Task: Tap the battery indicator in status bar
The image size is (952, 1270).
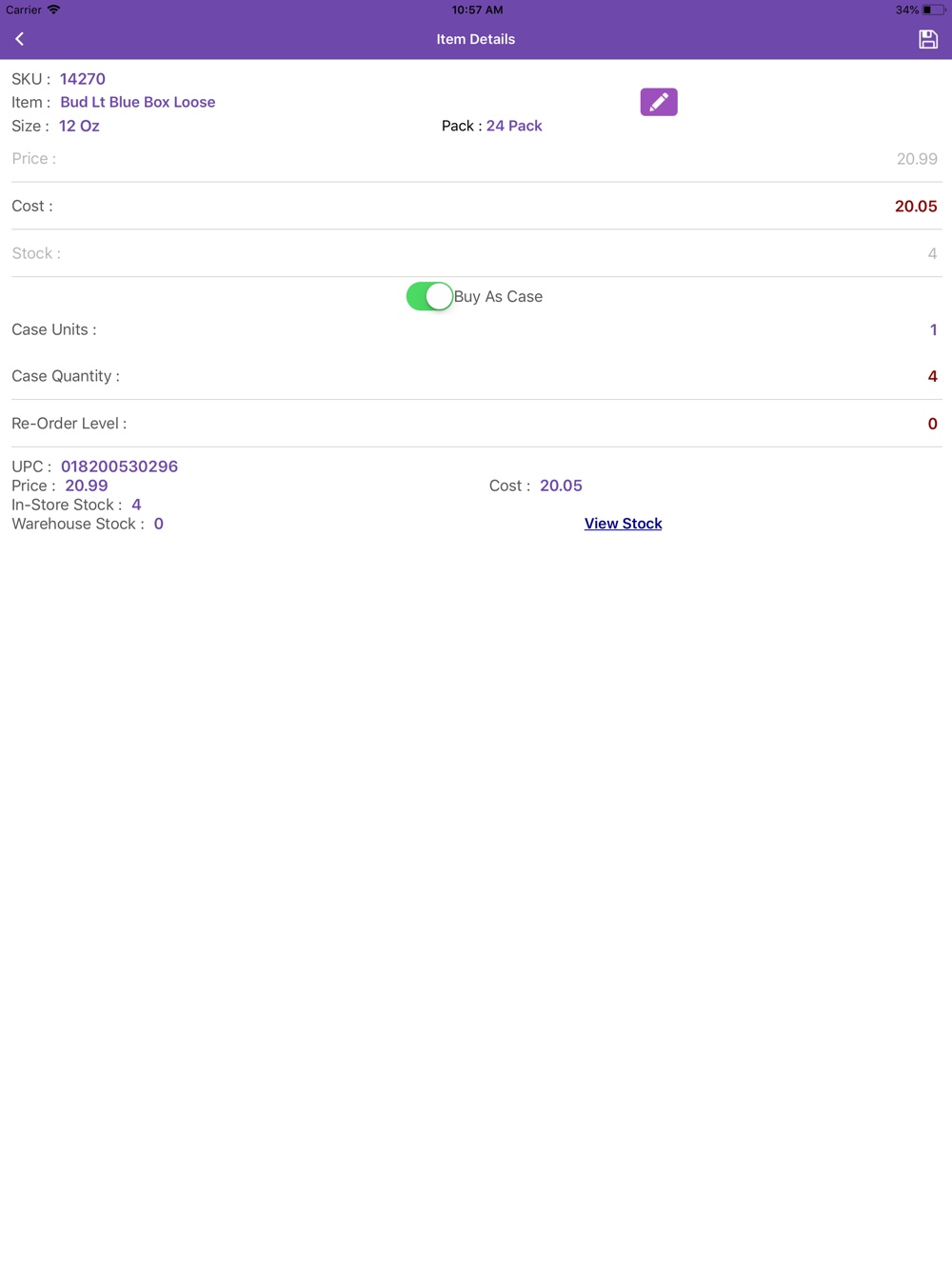Action: 933,10
